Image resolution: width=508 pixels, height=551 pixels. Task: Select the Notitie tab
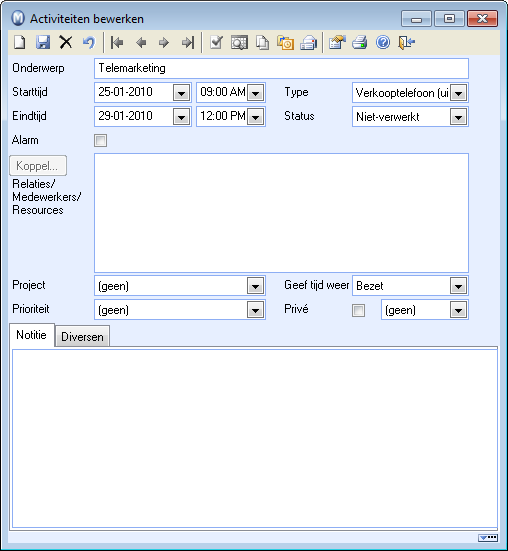click(32, 335)
